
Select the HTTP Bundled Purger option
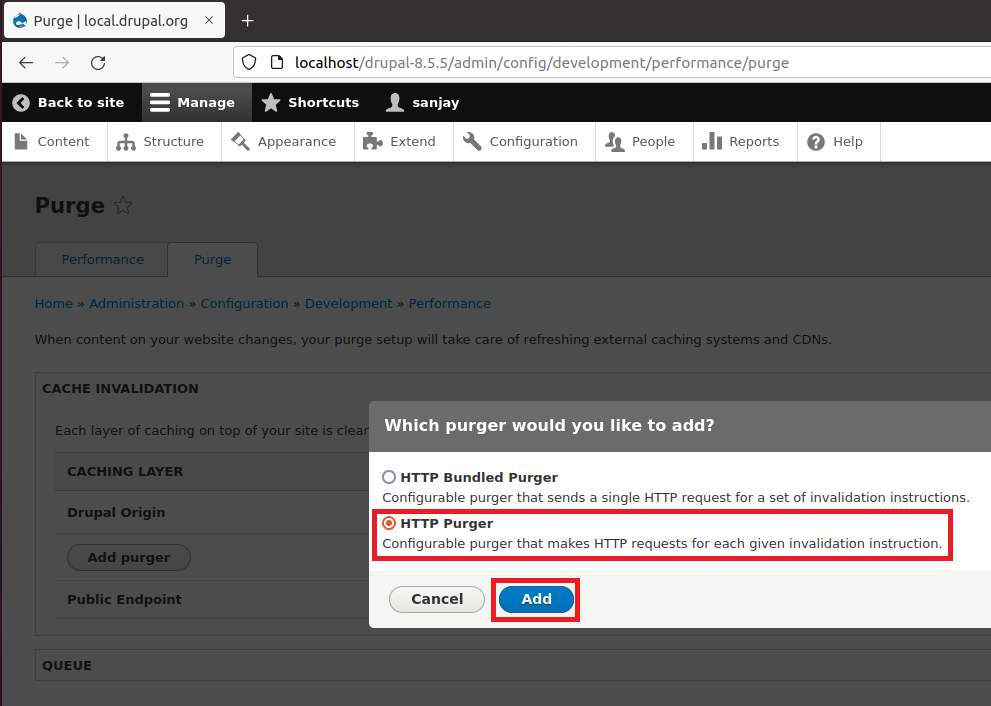(390, 478)
